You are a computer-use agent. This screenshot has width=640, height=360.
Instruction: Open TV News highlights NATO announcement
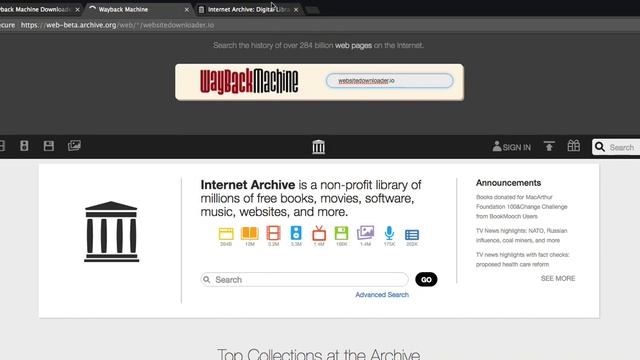click(521, 236)
